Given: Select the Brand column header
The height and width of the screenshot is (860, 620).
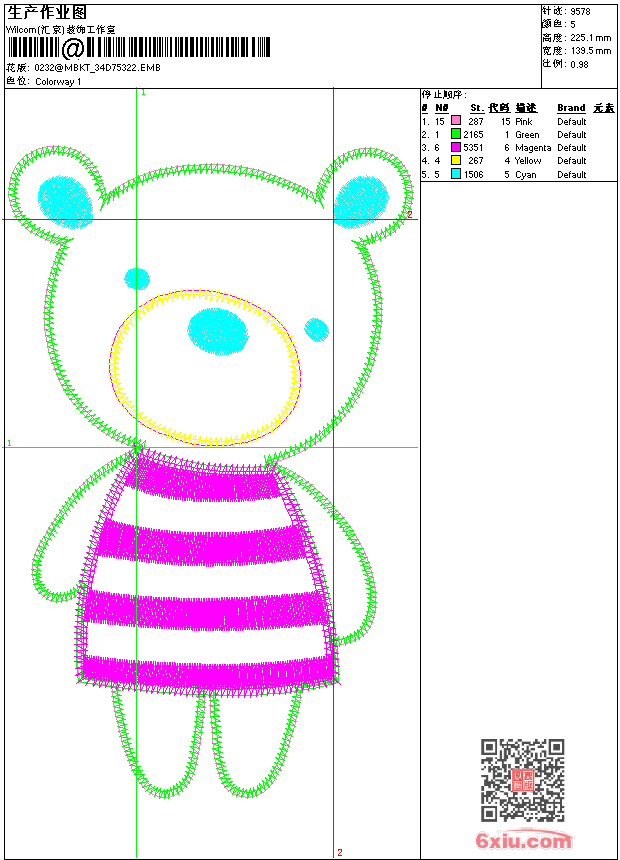Looking at the screenshot, I should point(571,108).
